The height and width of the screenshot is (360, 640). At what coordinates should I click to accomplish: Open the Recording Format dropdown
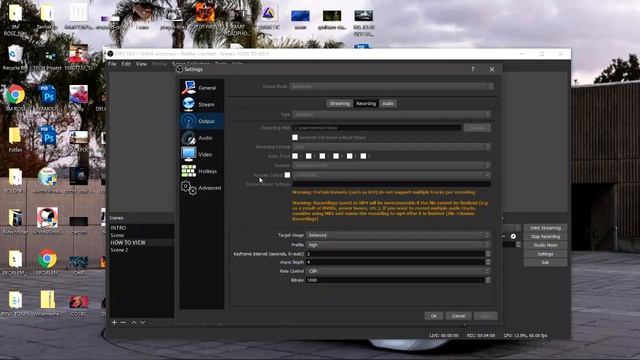coord(391,147)
